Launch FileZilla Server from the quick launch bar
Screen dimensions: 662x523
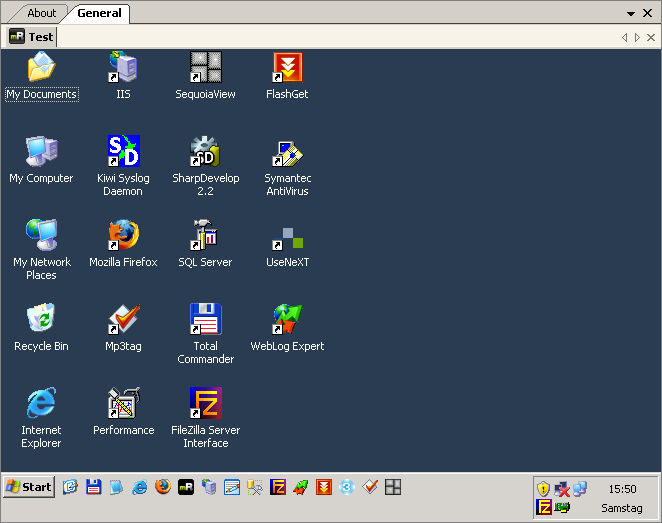[278, 487]
